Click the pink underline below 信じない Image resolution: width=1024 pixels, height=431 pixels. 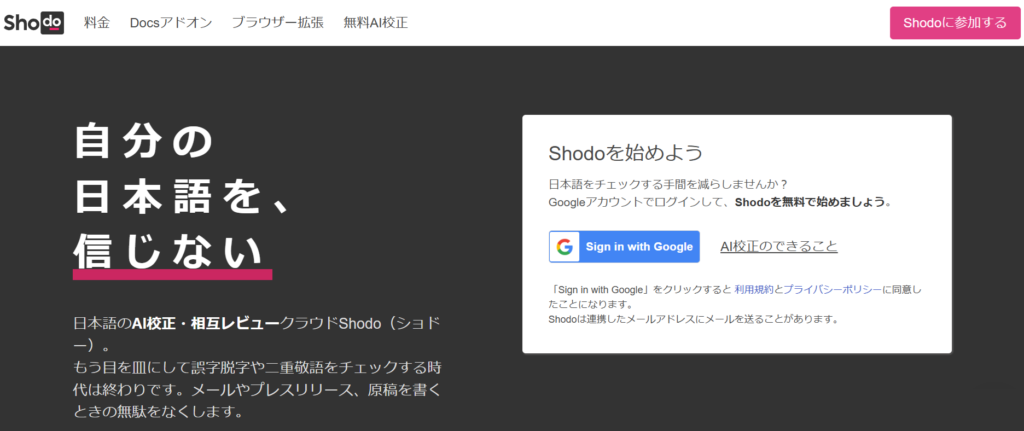(172, 273)
